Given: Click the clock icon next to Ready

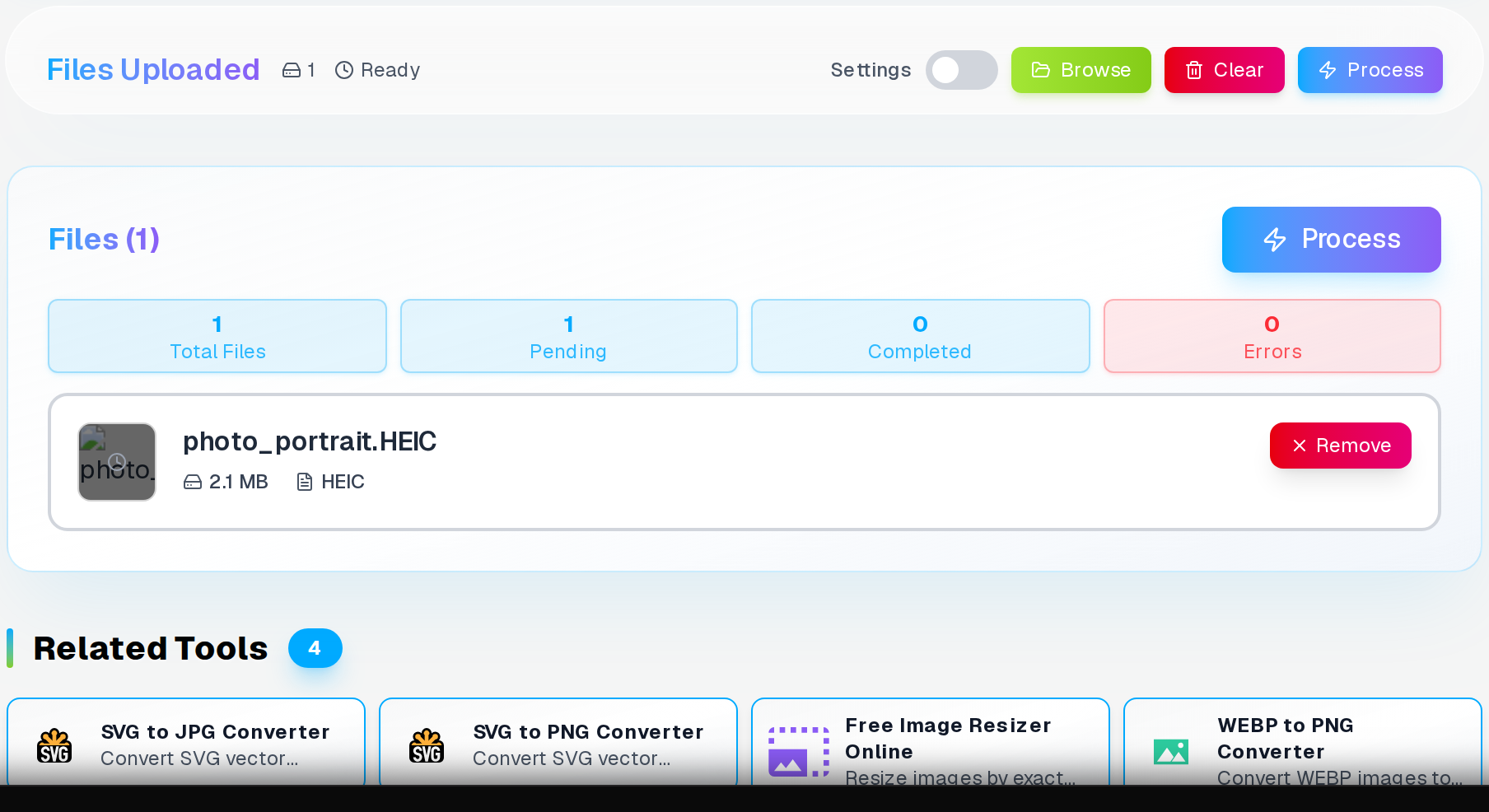Looking at the screenshot, I should [x=344, y=70].
